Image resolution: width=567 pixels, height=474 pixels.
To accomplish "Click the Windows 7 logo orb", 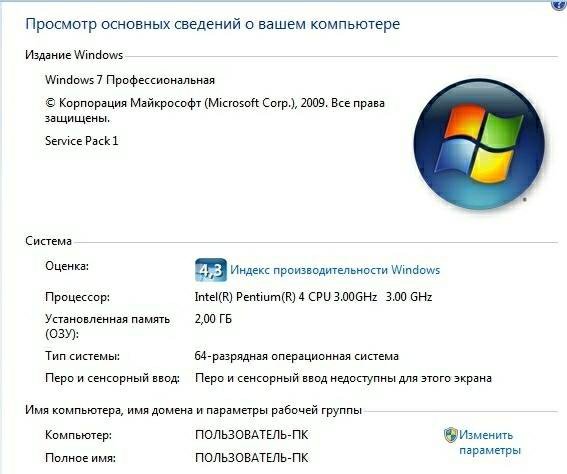I will [x=479, y=144].
